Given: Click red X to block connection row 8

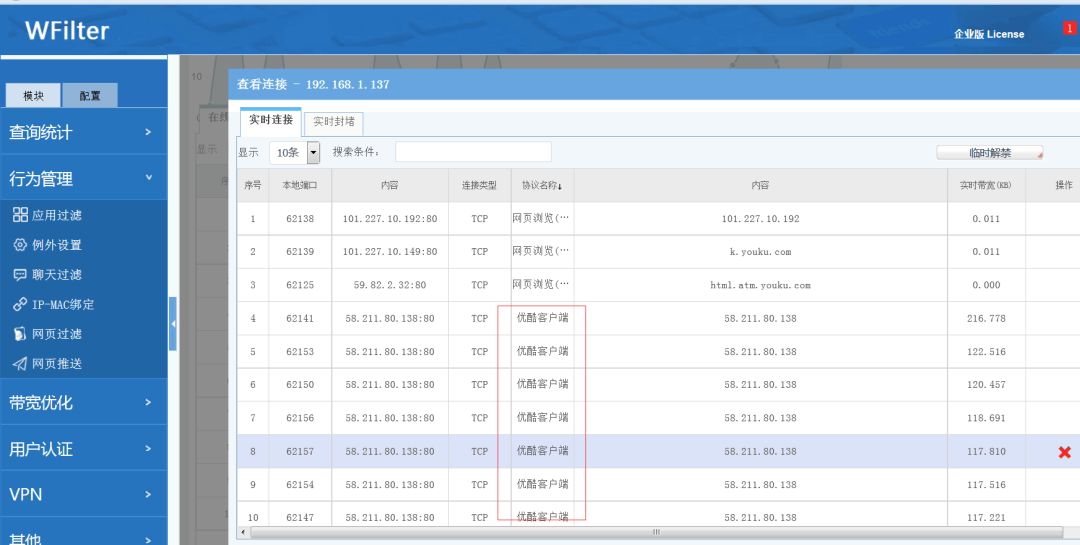Looking at the screenshot, I should pos(1064,452).
